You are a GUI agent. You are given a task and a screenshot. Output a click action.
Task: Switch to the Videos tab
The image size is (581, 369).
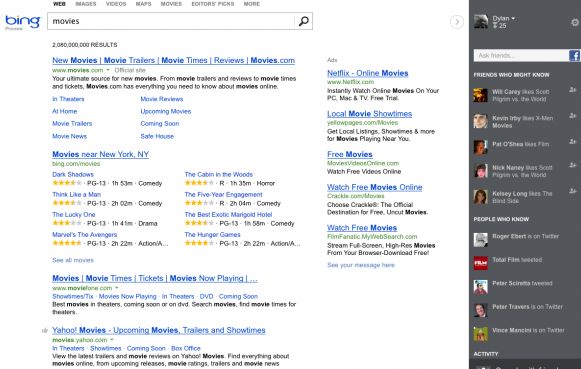[116, 4]
